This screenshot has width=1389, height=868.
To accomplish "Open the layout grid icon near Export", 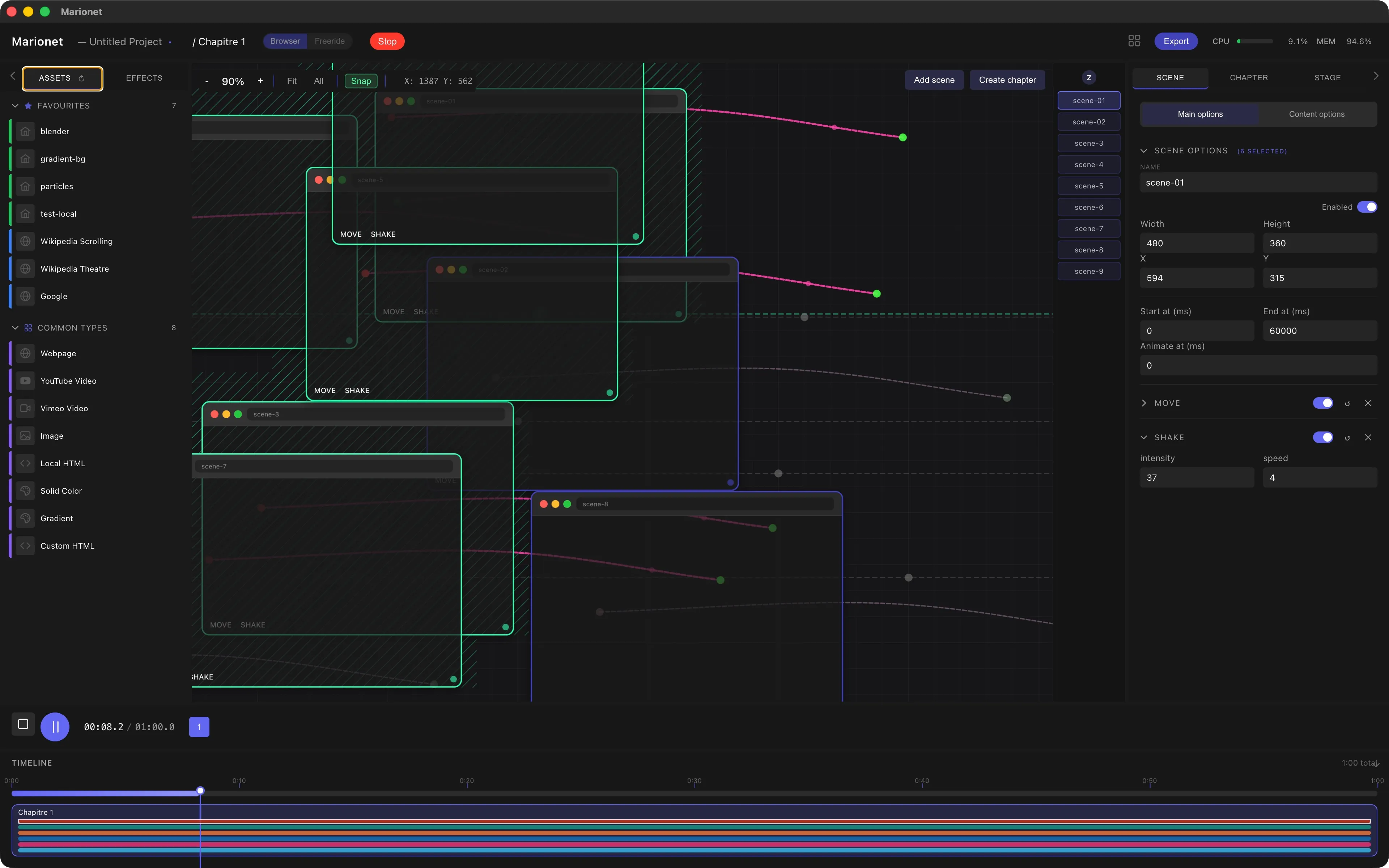I will tap(1135, 41).
